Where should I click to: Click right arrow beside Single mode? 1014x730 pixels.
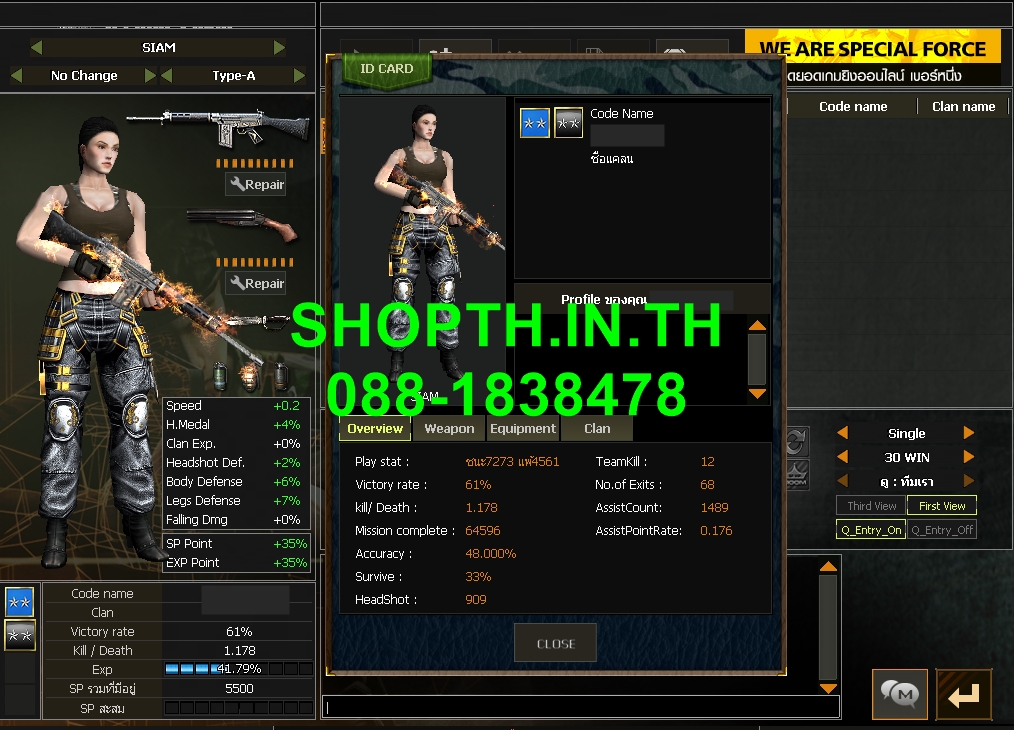click(968, 433)
